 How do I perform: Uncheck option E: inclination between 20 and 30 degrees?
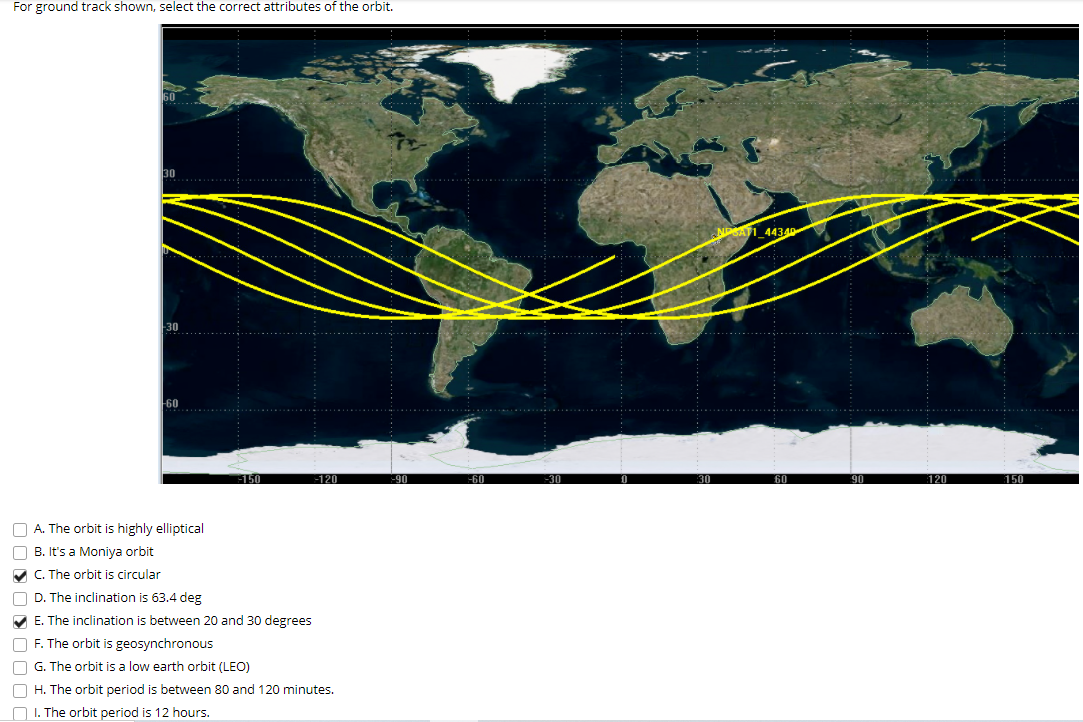20,621
